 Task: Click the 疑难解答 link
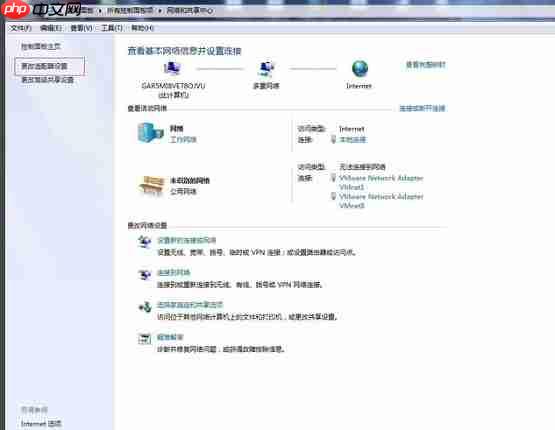click(170, 337)
